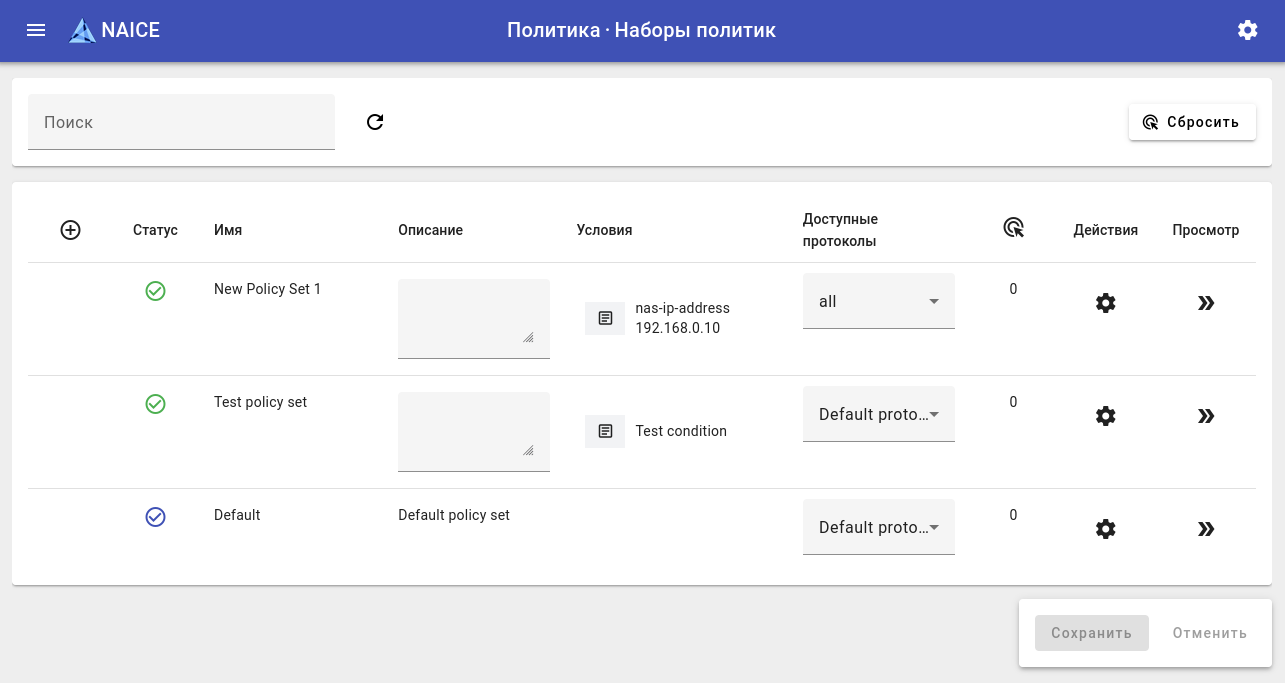
Task: Click the refresh icon next to search
Action: pos(375,122)
